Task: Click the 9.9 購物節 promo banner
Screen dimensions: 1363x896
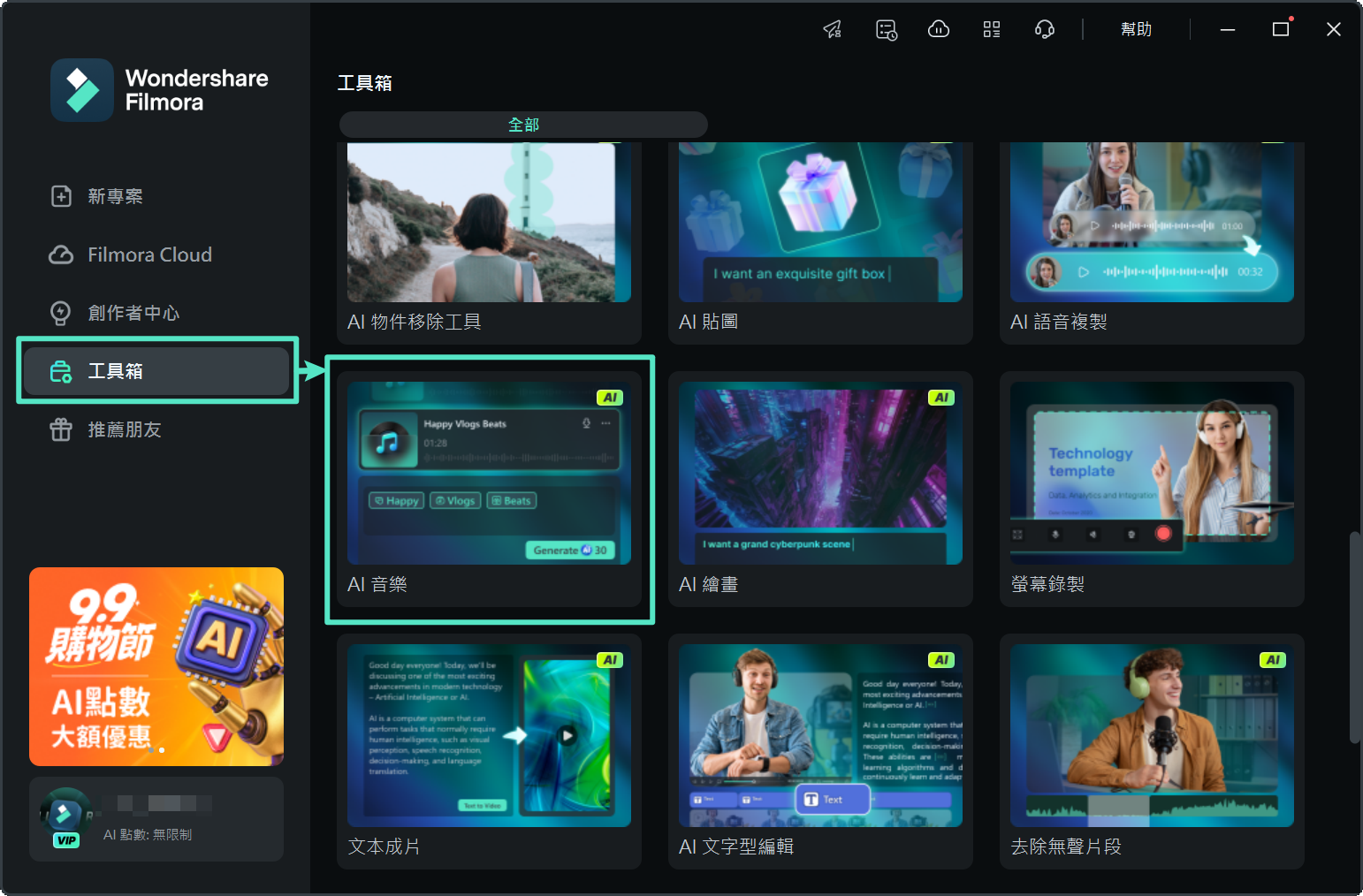Action: pos(156,666)
